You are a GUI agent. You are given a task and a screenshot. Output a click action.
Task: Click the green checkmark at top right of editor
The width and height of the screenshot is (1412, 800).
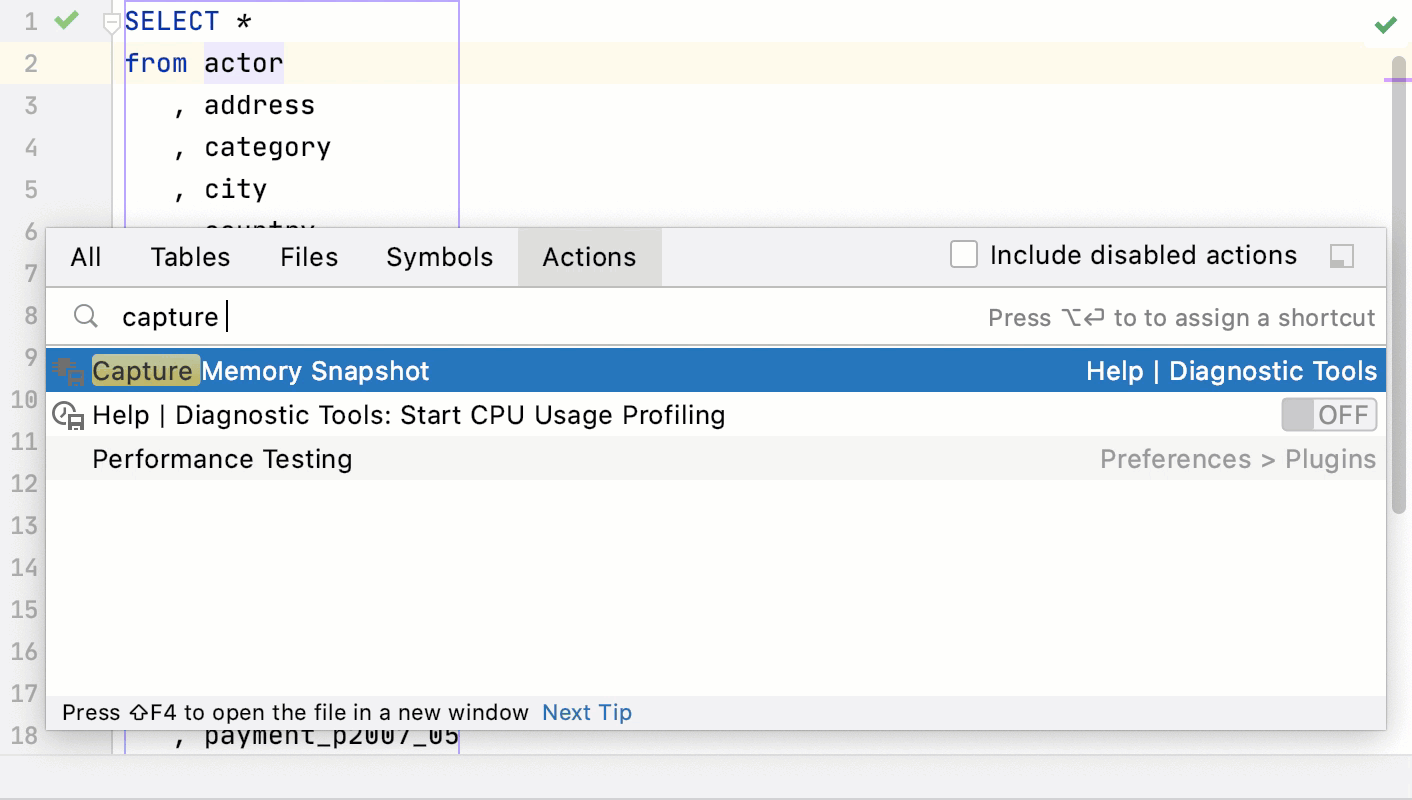click(1386, 24)
